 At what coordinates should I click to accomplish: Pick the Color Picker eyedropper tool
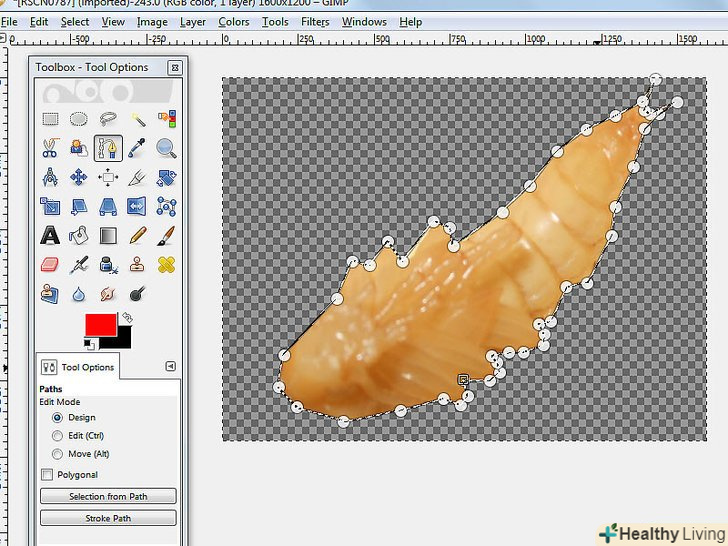point(137,148)
